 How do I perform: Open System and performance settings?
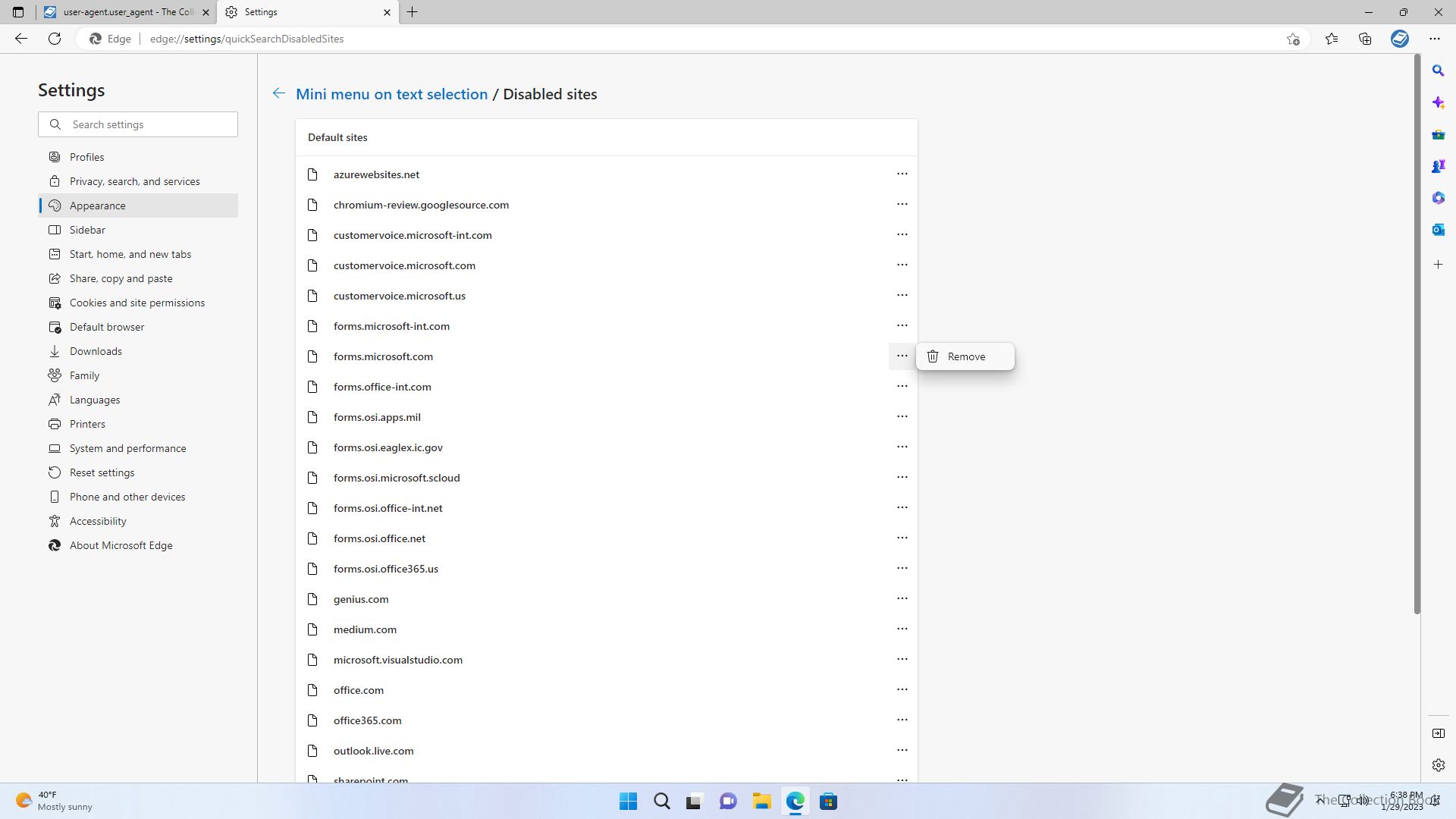(138, 448)
